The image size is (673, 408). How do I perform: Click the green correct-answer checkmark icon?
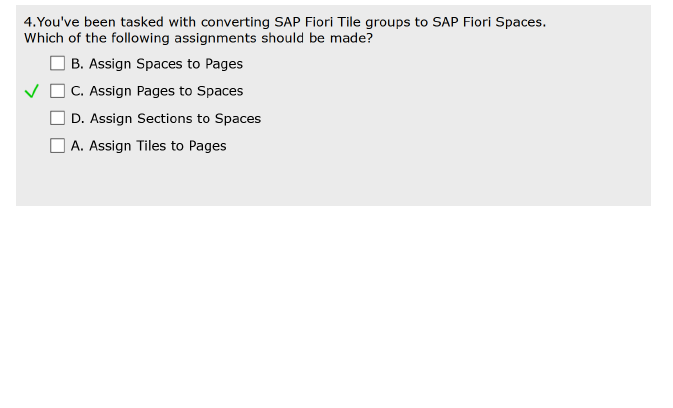[x=32, y=92]
